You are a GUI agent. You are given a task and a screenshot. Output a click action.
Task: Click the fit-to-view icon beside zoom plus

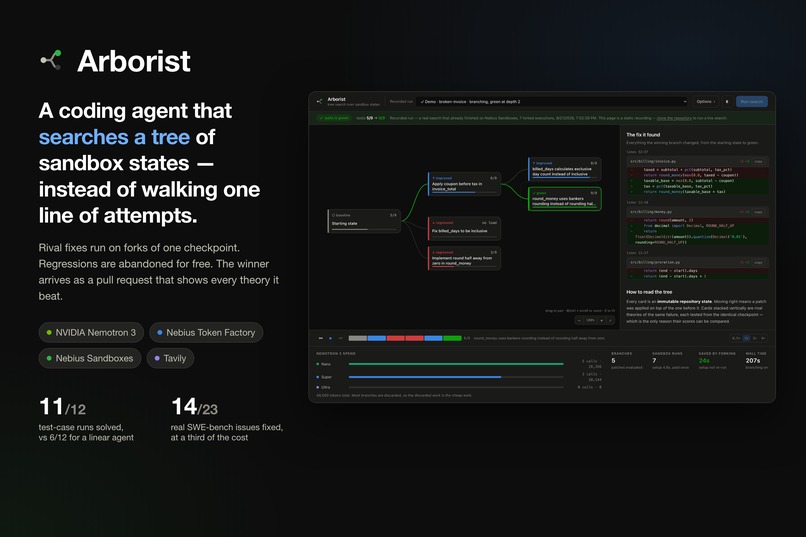pyautogui.click(x=610, y=320)
